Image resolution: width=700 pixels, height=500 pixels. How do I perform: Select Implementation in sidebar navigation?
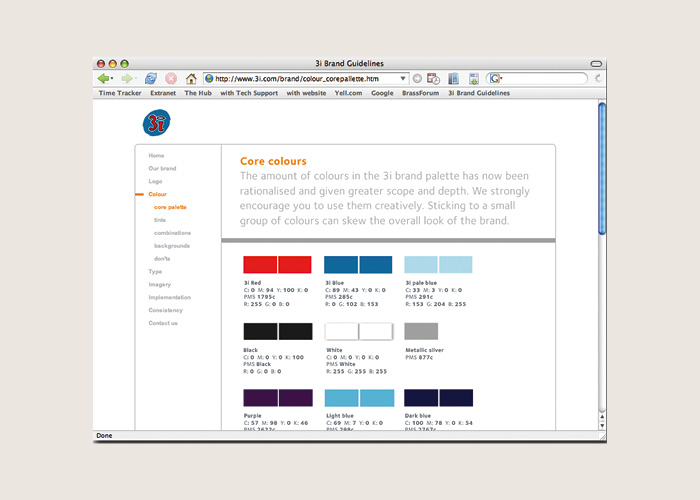(170, 297)
